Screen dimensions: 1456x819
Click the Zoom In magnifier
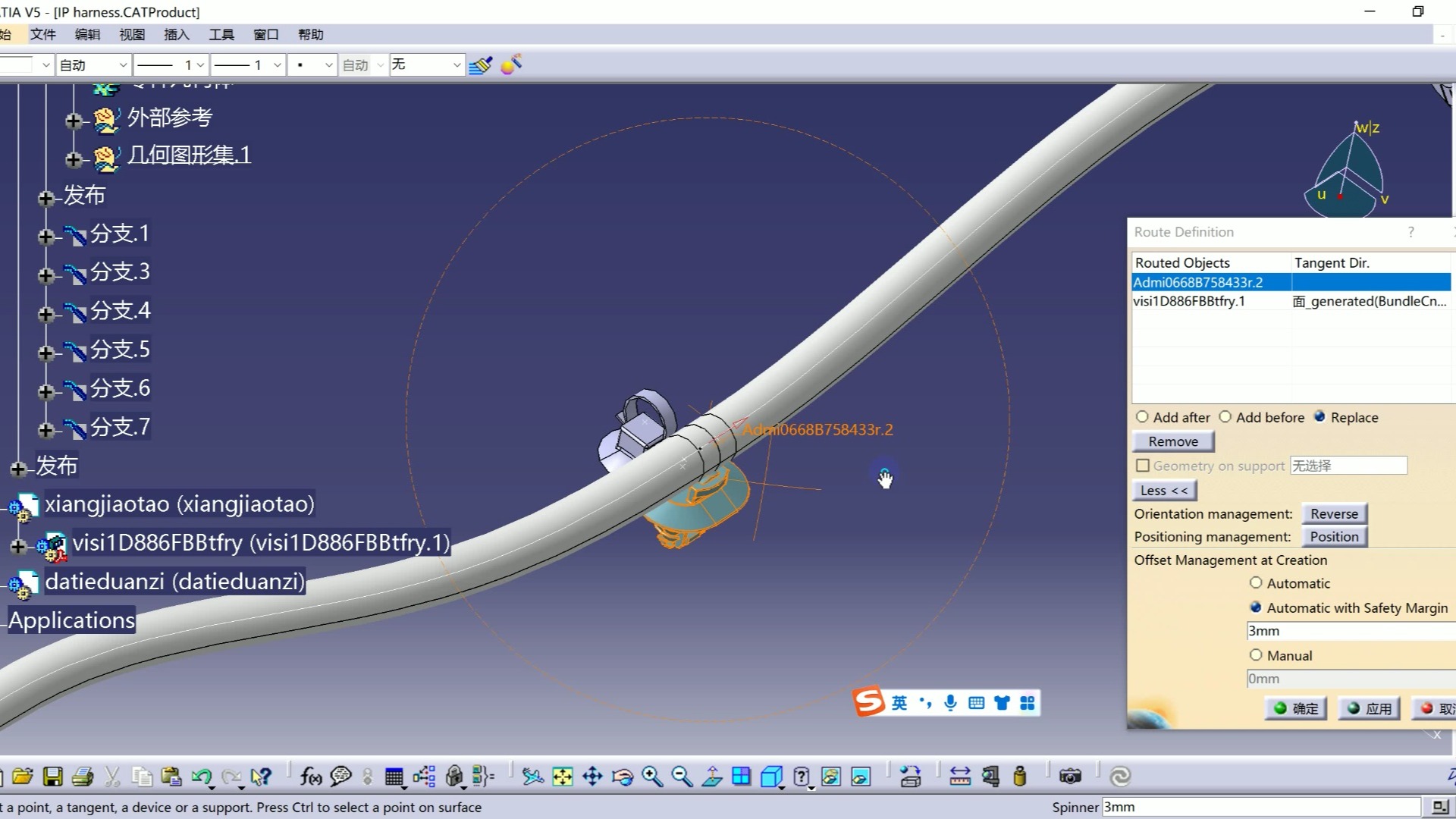(651, 776)
